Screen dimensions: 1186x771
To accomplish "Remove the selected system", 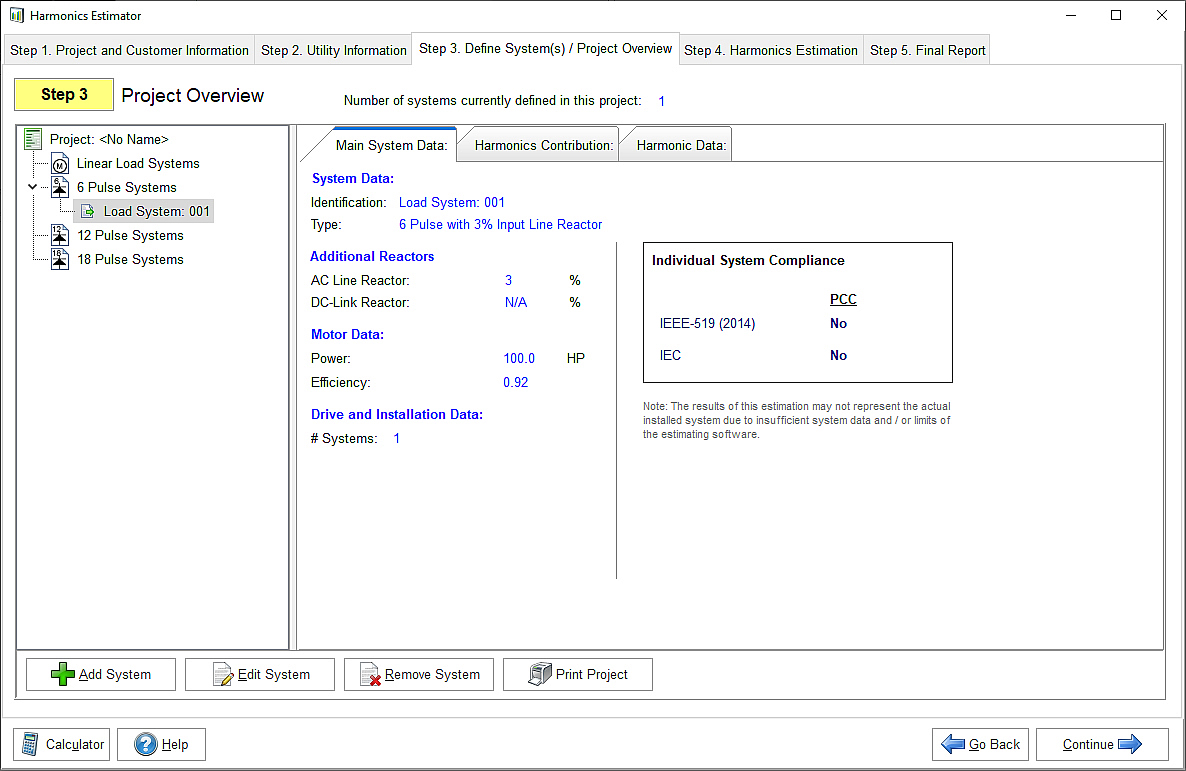I will [419, 674].
